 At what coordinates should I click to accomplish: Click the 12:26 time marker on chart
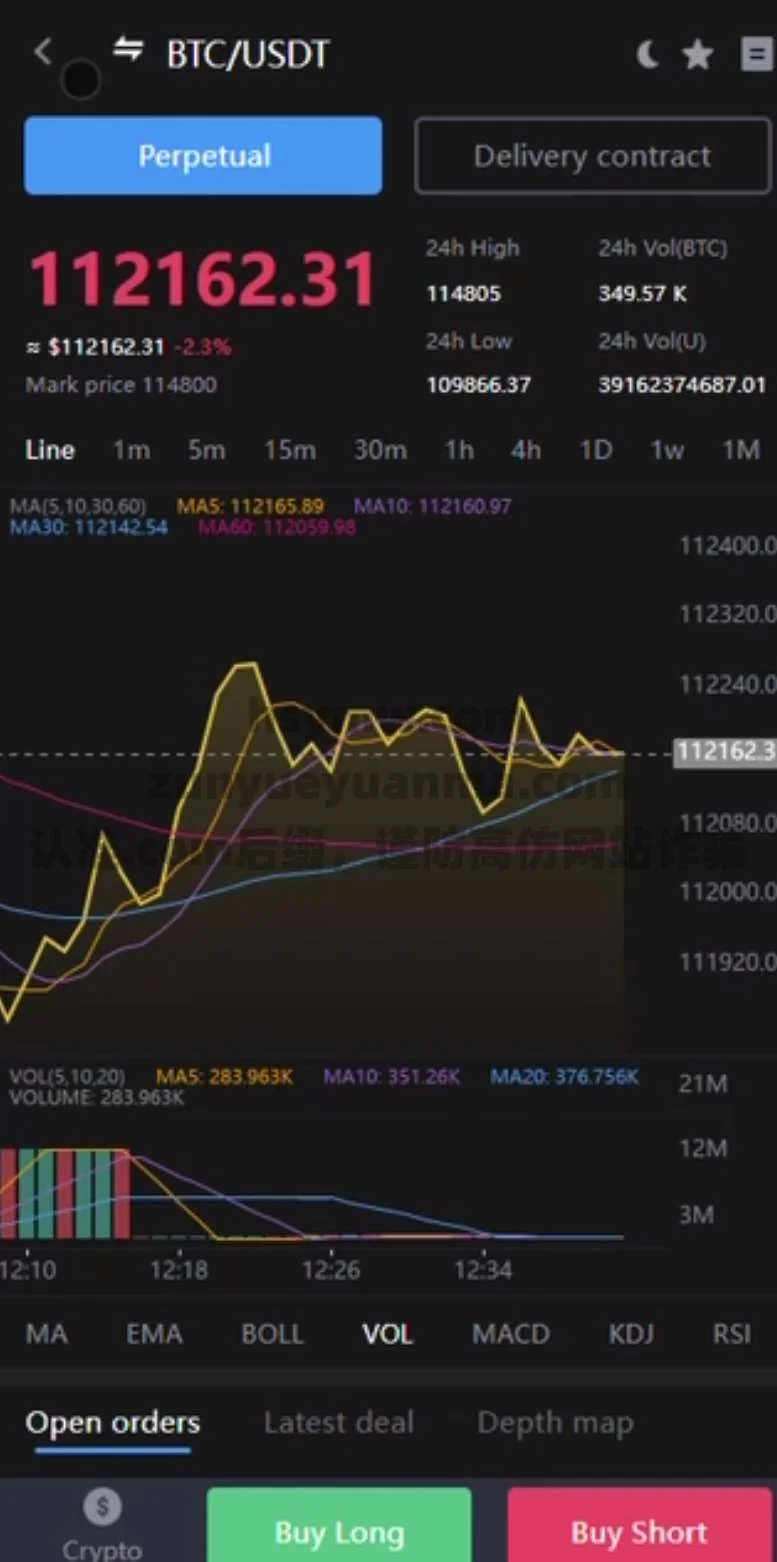tap(331, 1269)
